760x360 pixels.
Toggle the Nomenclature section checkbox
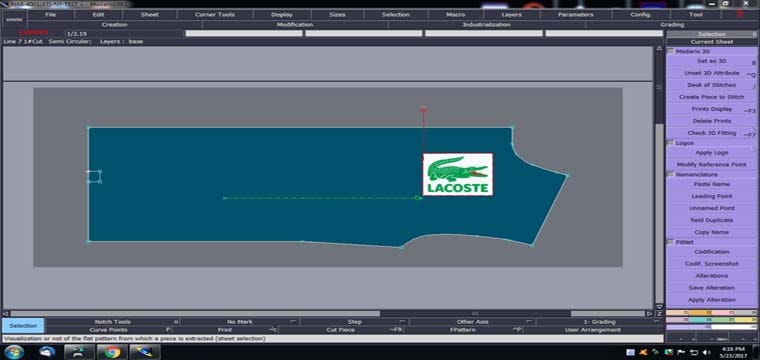[x=671, y=174]
